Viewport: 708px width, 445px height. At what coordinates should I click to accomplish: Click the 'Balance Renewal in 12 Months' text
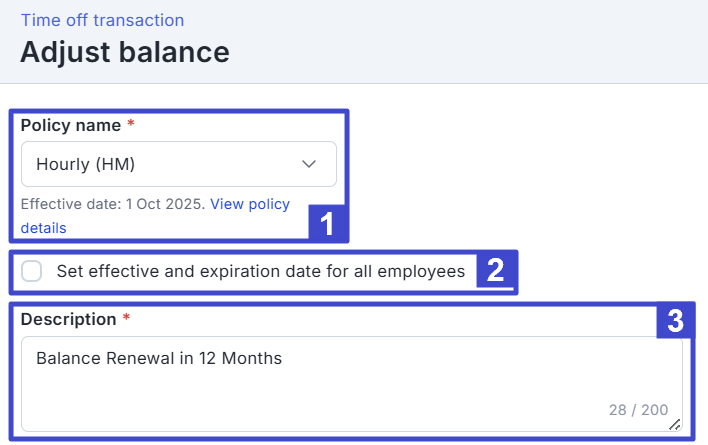pyautogui.click(x=159, y=357)
